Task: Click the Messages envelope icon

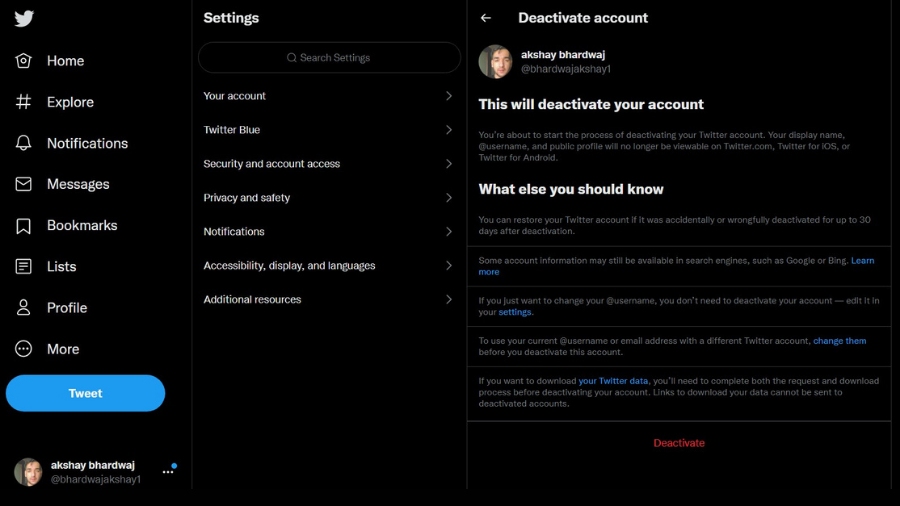Action: (x=24, y=184)
